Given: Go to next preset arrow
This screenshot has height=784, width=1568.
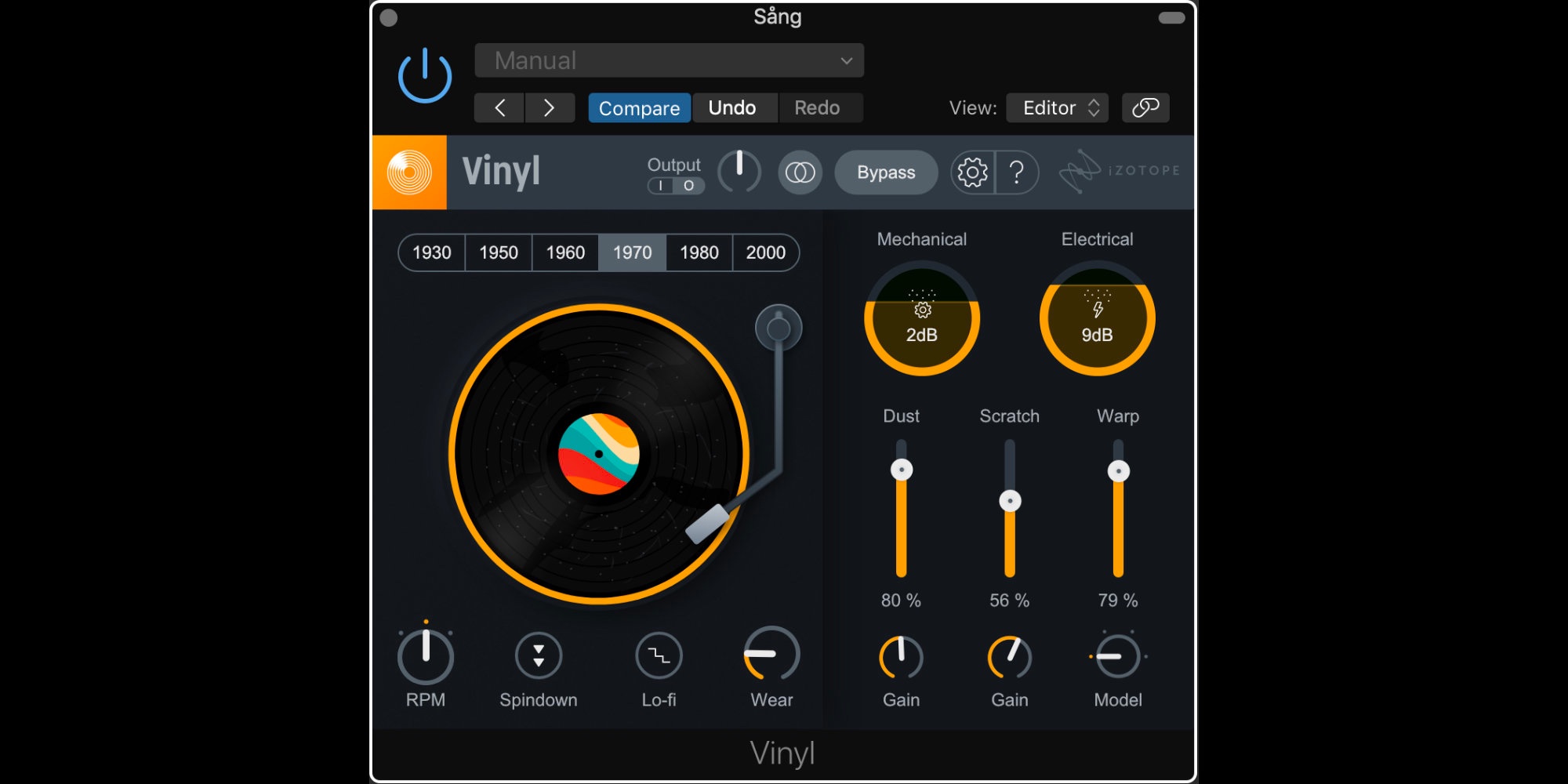Looking at the screenshot, I should [x=550, y=107].
